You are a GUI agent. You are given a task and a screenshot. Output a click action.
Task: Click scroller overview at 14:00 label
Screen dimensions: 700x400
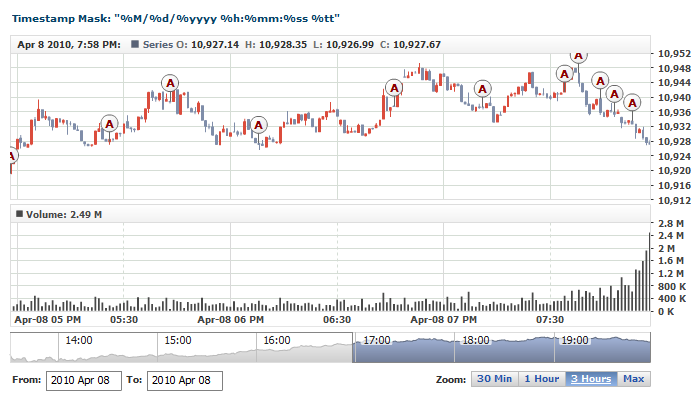pos(78,341)
